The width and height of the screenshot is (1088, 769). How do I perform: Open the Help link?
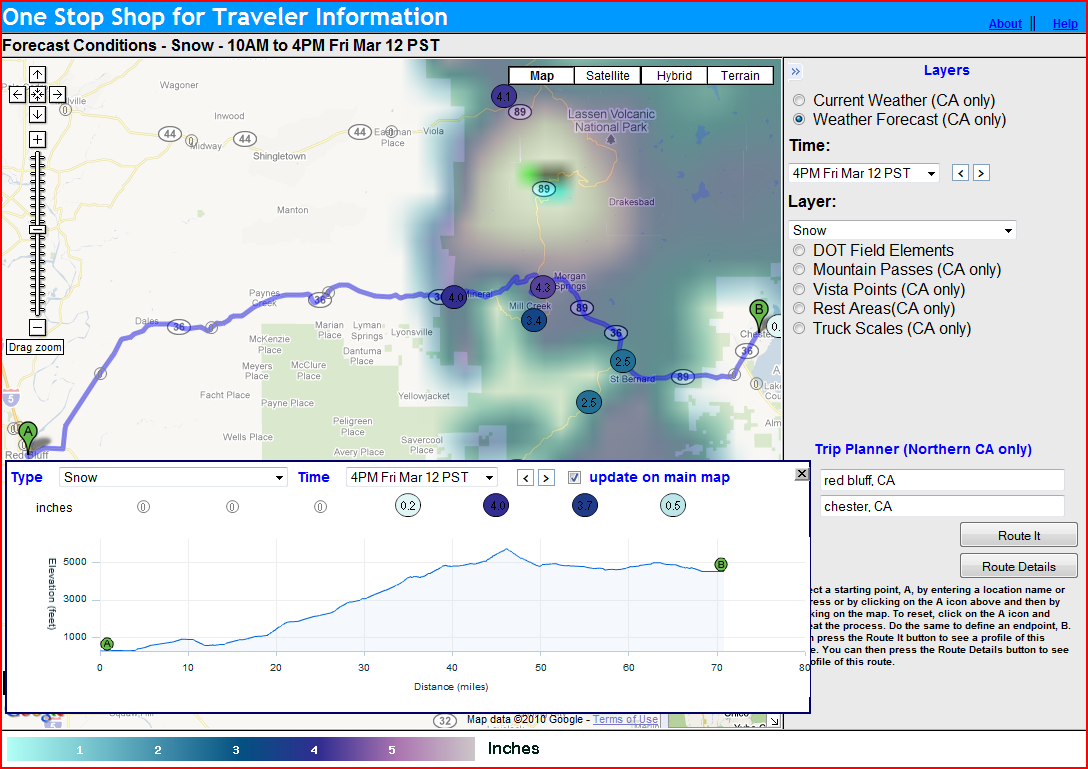click(x=1065, y=24)
